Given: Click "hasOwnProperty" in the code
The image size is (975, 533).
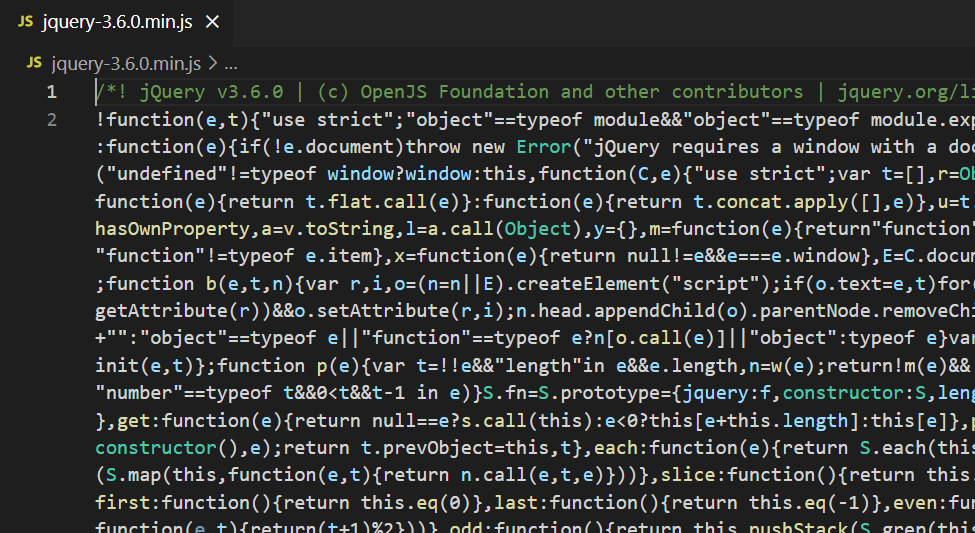Looking at the screenshot, I should [x=173, y=229].
